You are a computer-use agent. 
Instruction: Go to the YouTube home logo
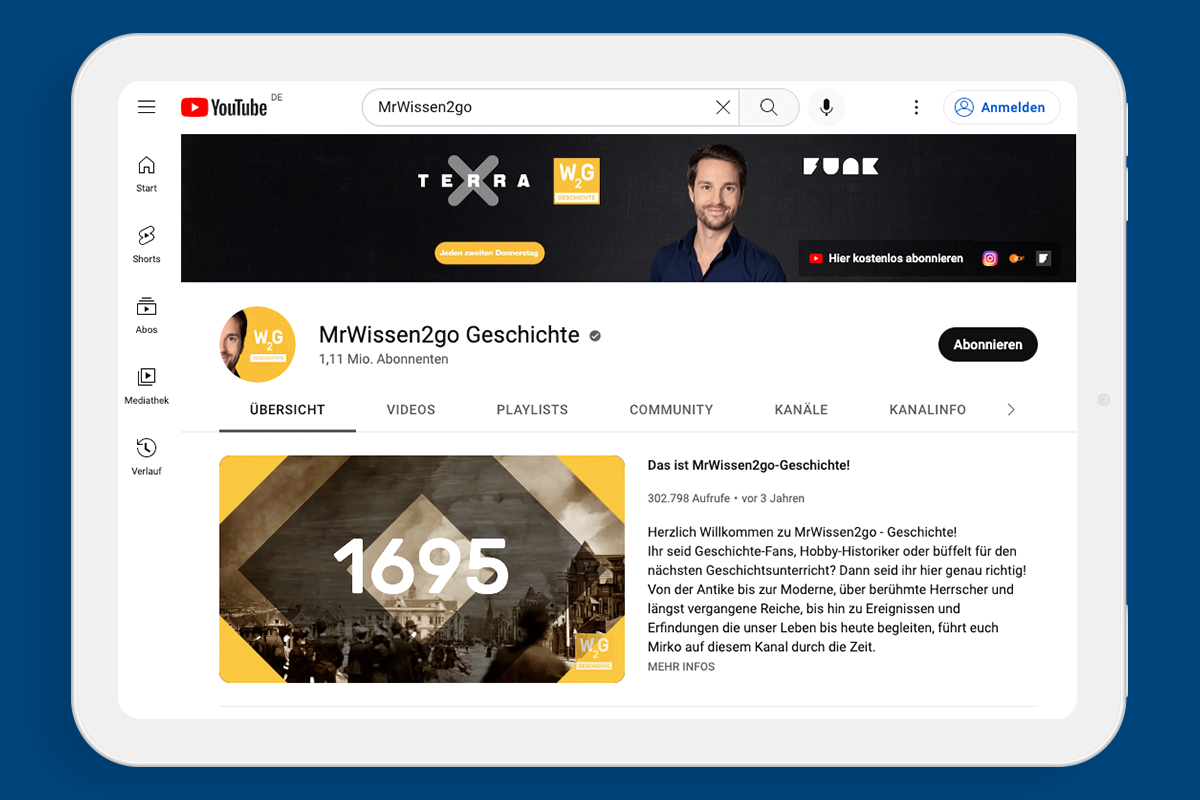[x=224, y=107]
